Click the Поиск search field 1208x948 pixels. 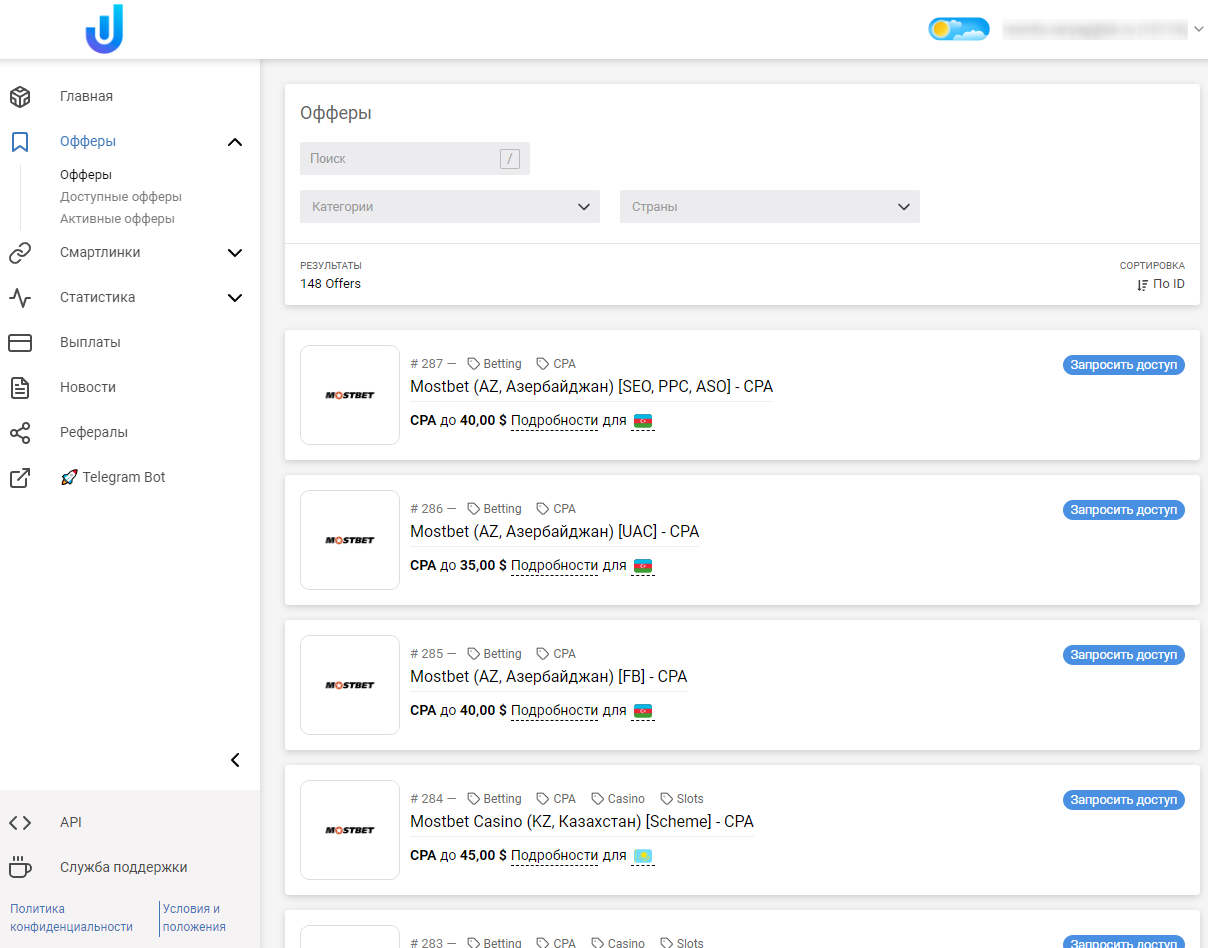click(x=400, y=159)
